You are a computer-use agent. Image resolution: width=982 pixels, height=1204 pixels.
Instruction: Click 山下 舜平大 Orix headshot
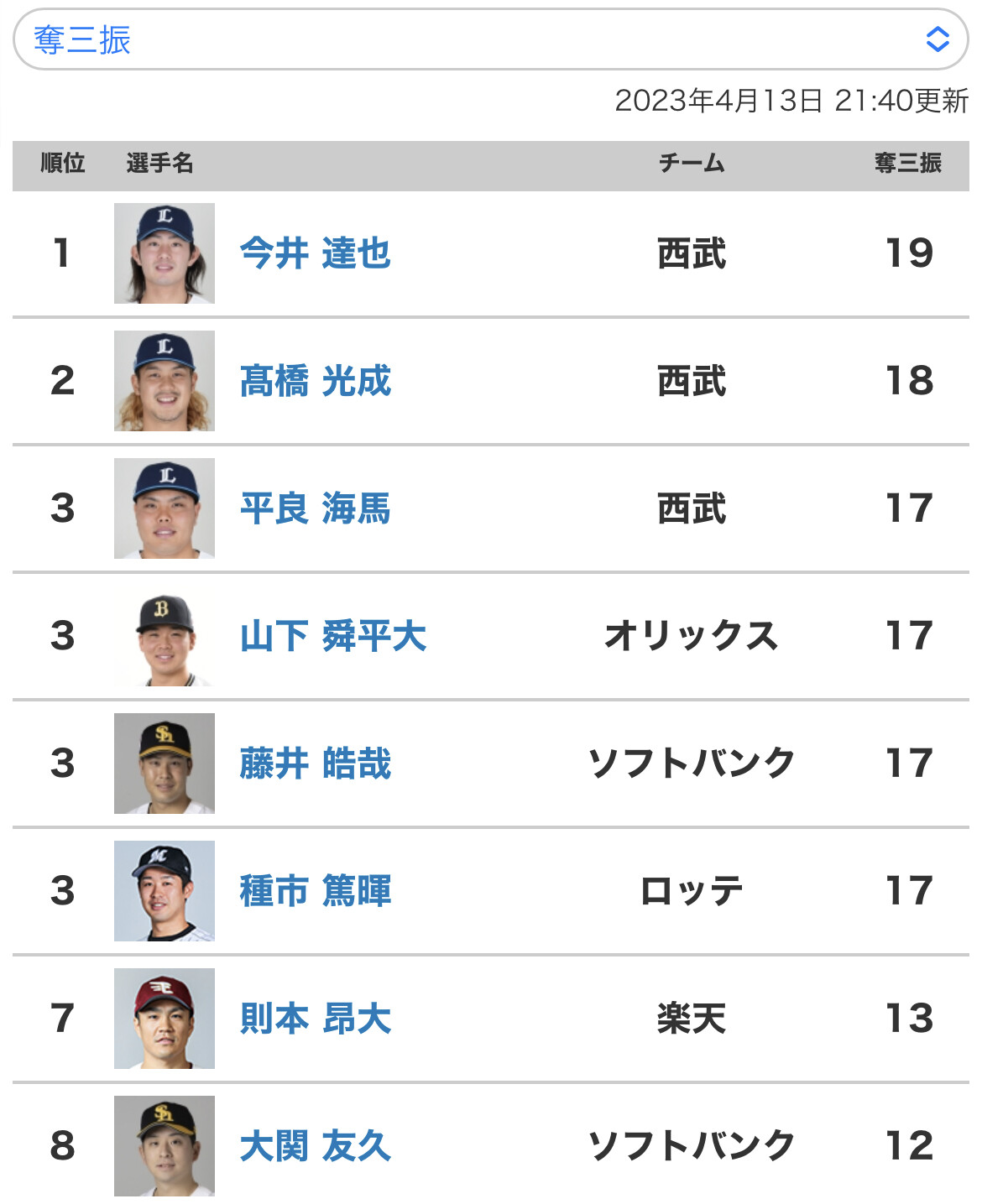pyautogui.click(x=165, y=636)
